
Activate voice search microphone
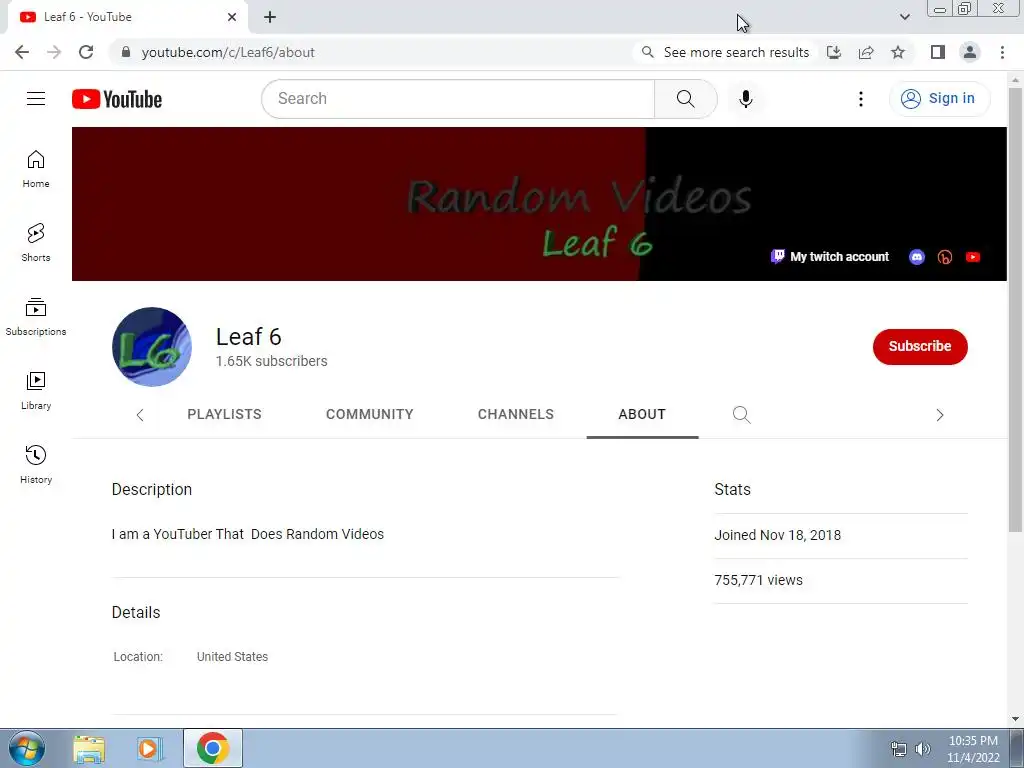pyautogui.click(x=746, y=99)
